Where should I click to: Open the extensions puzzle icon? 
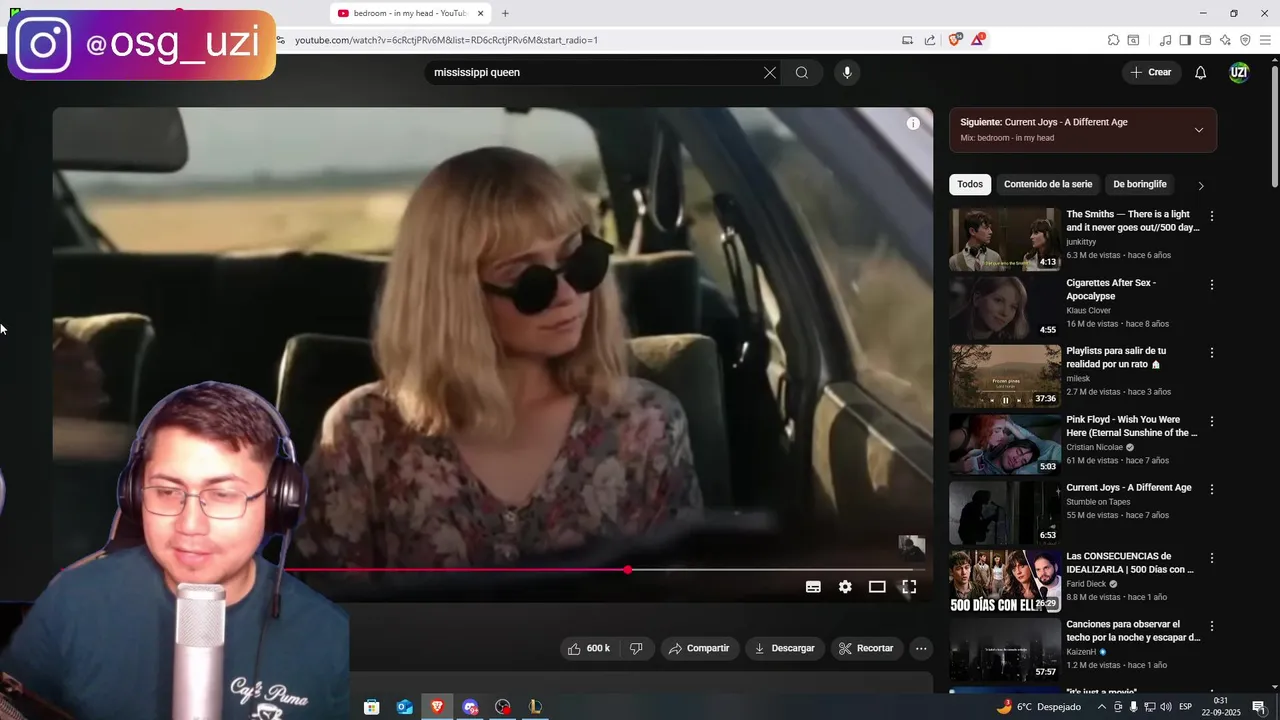pos(1113,40)
